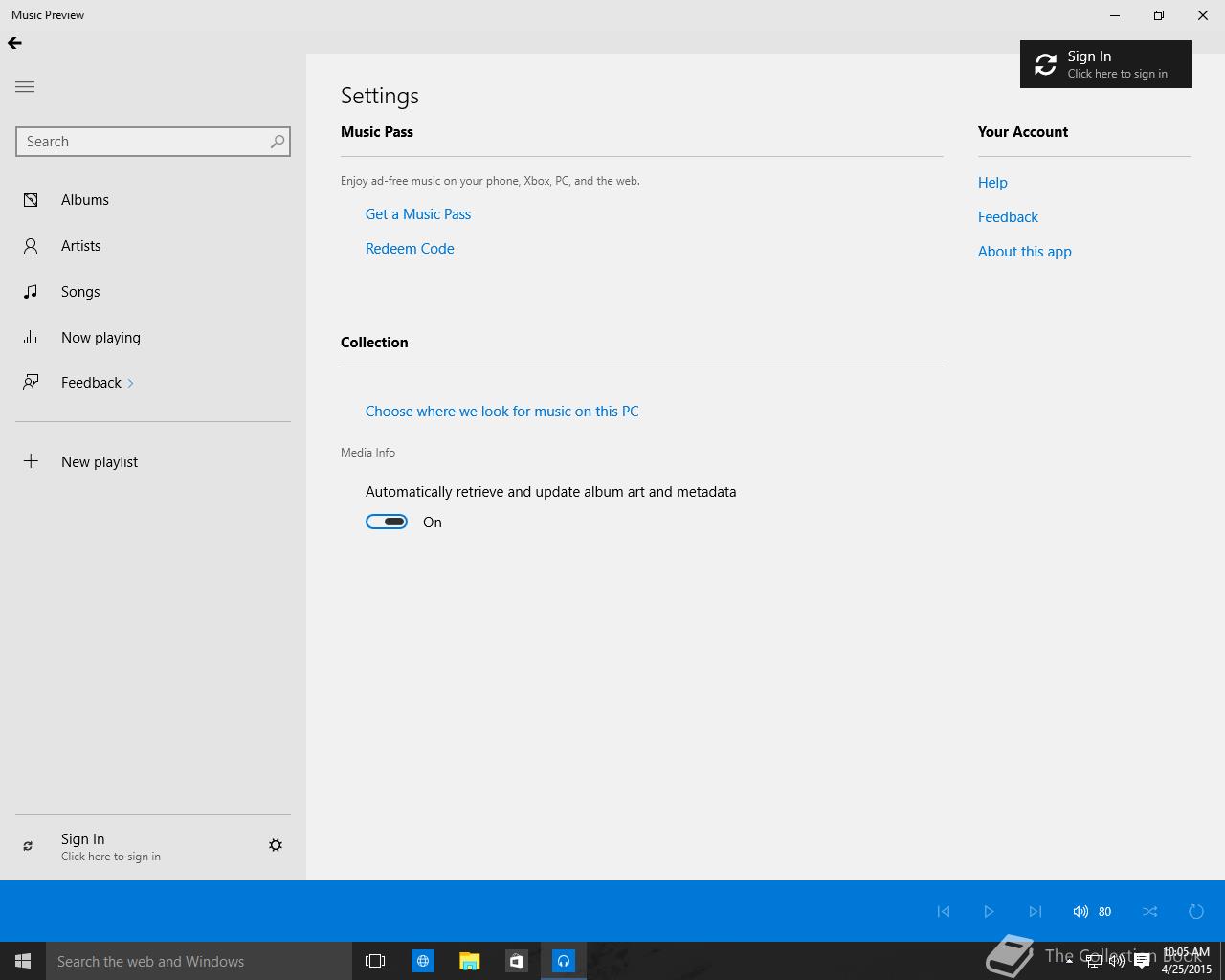The height and width of the screenshot is (980, 1225).
Task: Open Redeem Code link
Action: point(410,249)
